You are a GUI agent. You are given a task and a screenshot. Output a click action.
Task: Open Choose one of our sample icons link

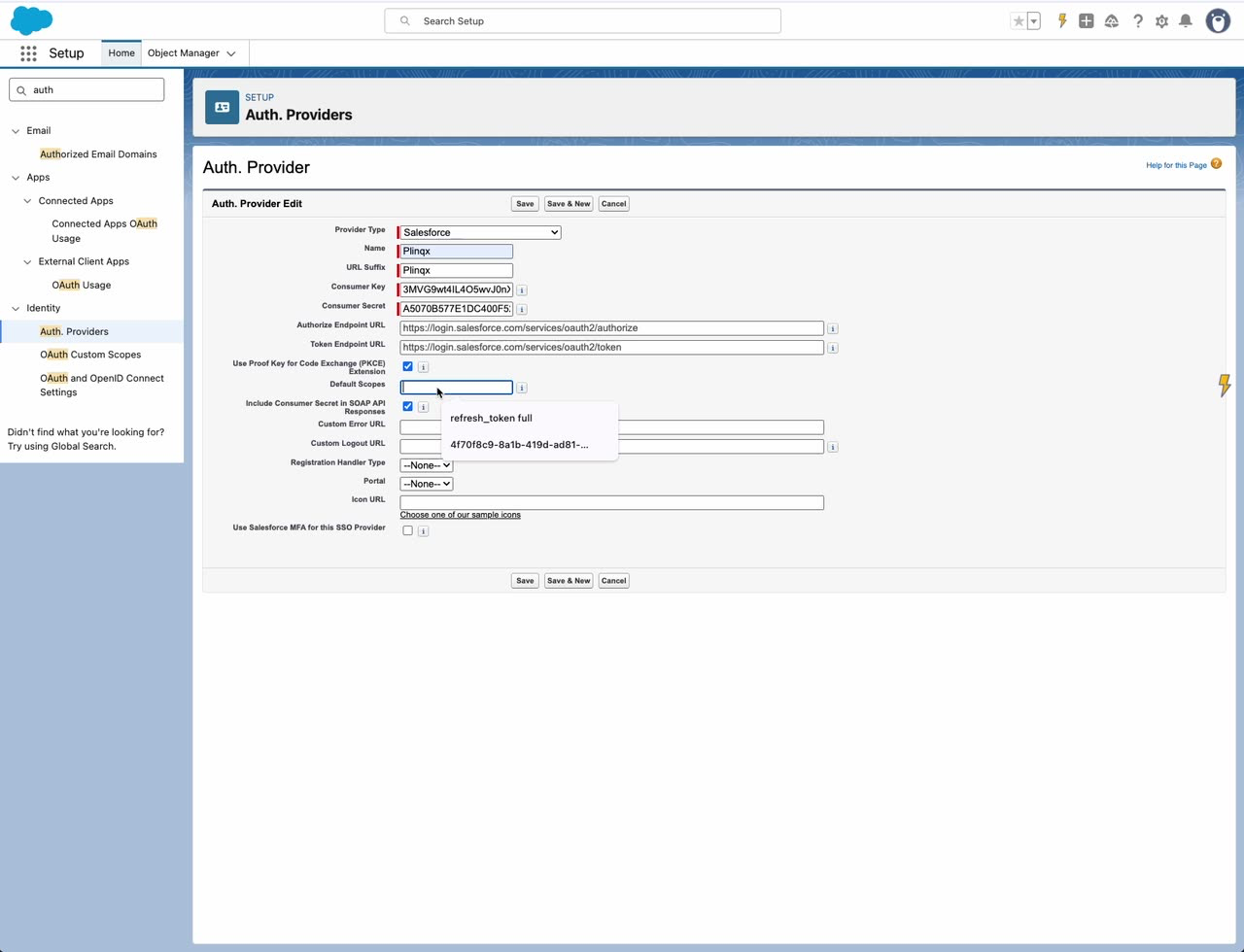pyautogui.click(x=460, y=515)
